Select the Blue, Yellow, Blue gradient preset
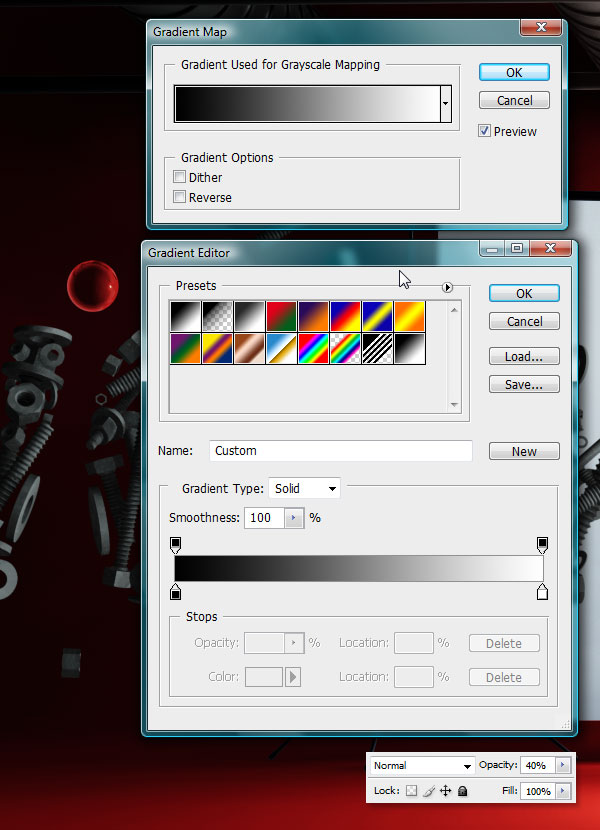Screen dimensions: 600x830 click(x=378, y=317)
